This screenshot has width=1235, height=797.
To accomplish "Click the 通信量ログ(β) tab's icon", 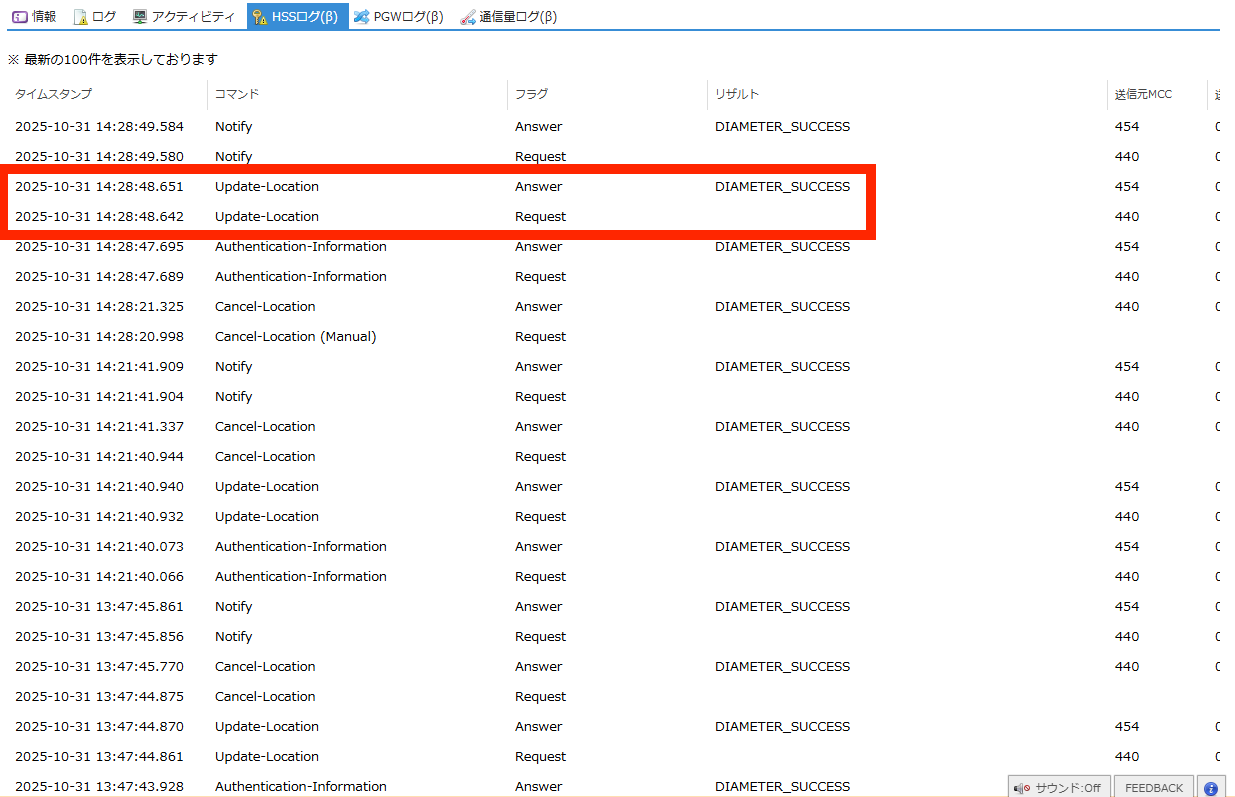I will click(x=468, y=17).
